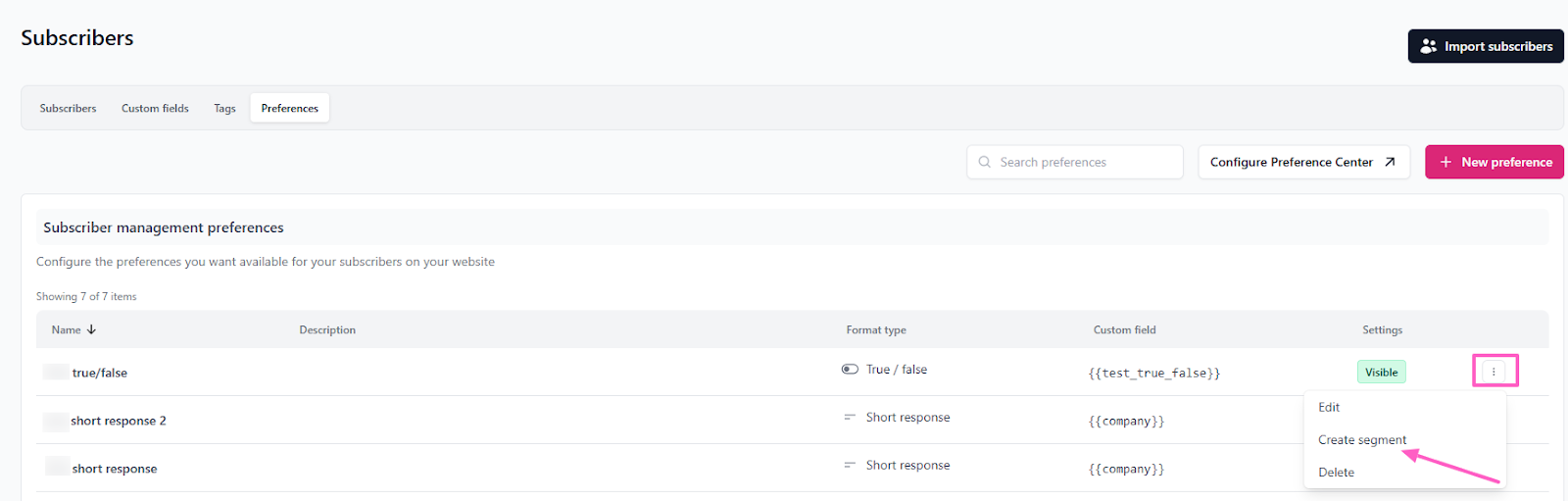Click the people icon on Import subscribers
Screen dimensions: 1568x501
point(1428,46)
